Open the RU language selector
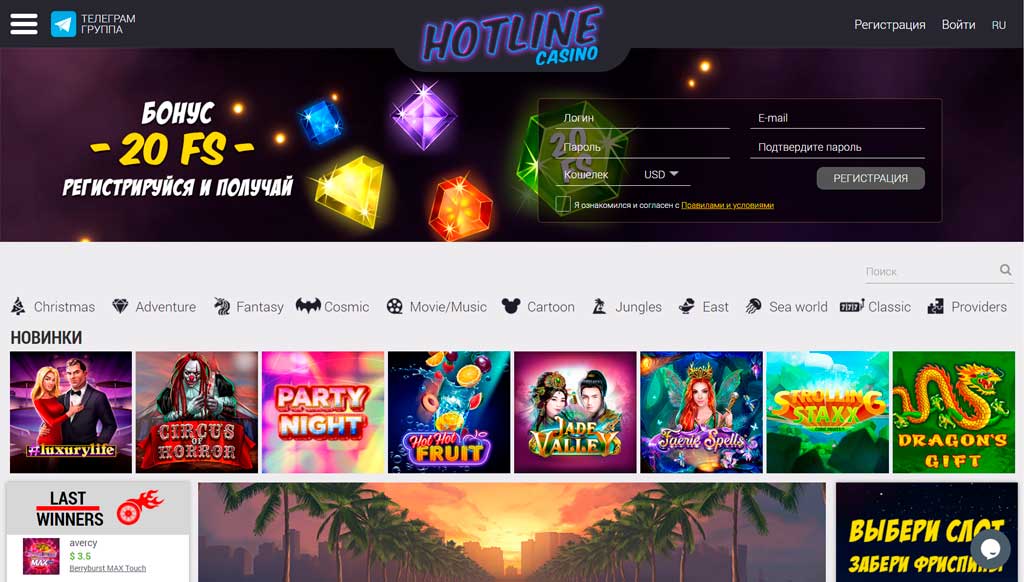Screen dimensions: 1024x582 [x=999, y=25]
